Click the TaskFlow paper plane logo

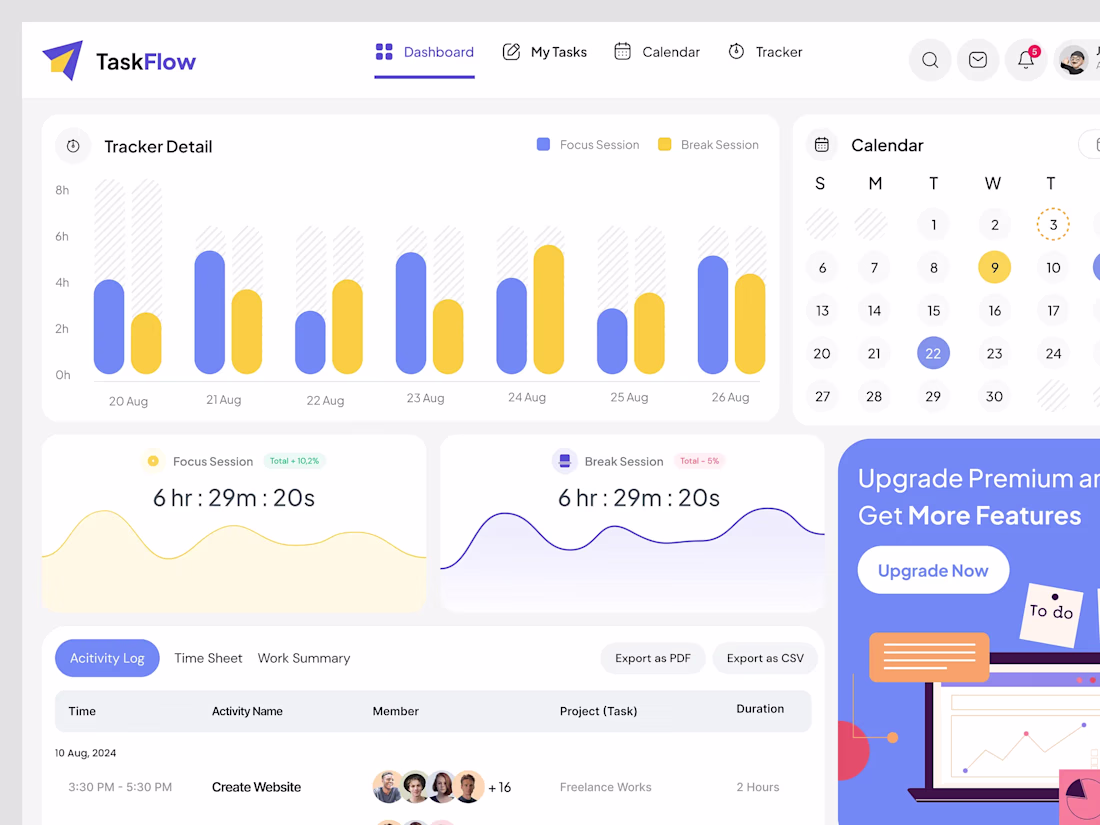click(62, 60)
